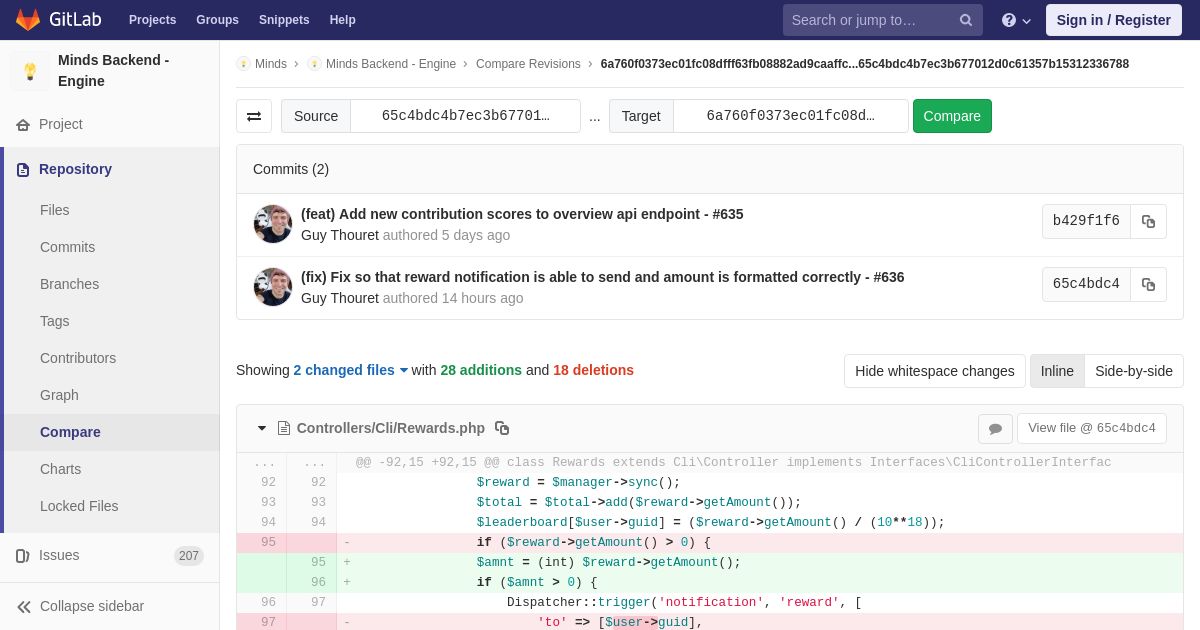Copy Rewards.php file path
This screenshot has width=1200, height=630.
pos(502,428)
